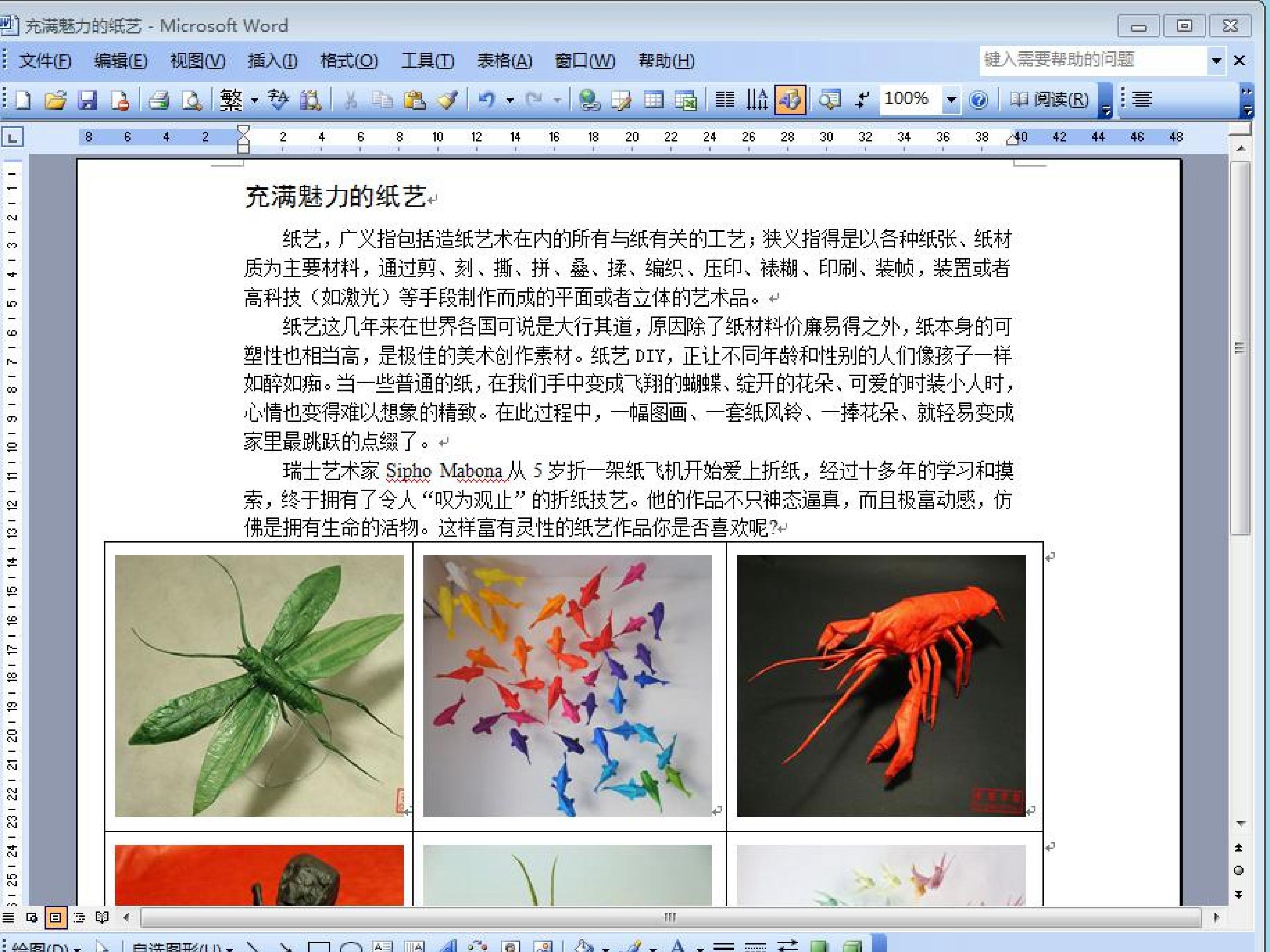
Task: Open the Research binoculars tool
Action: [x=310, y=100]
